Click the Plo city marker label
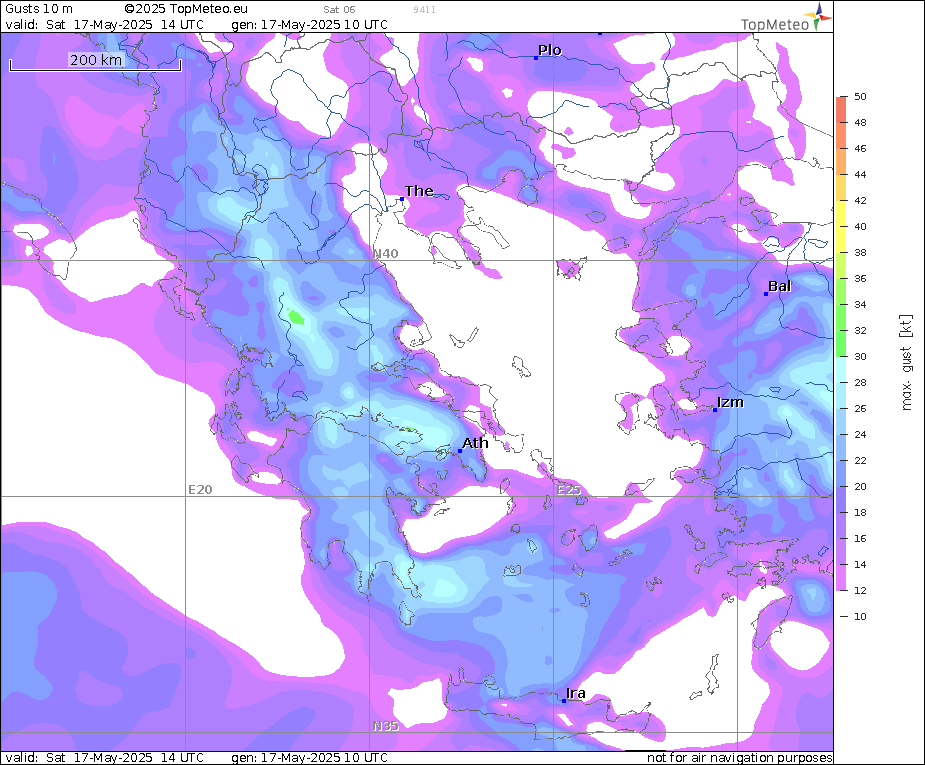 pos(550,50)
